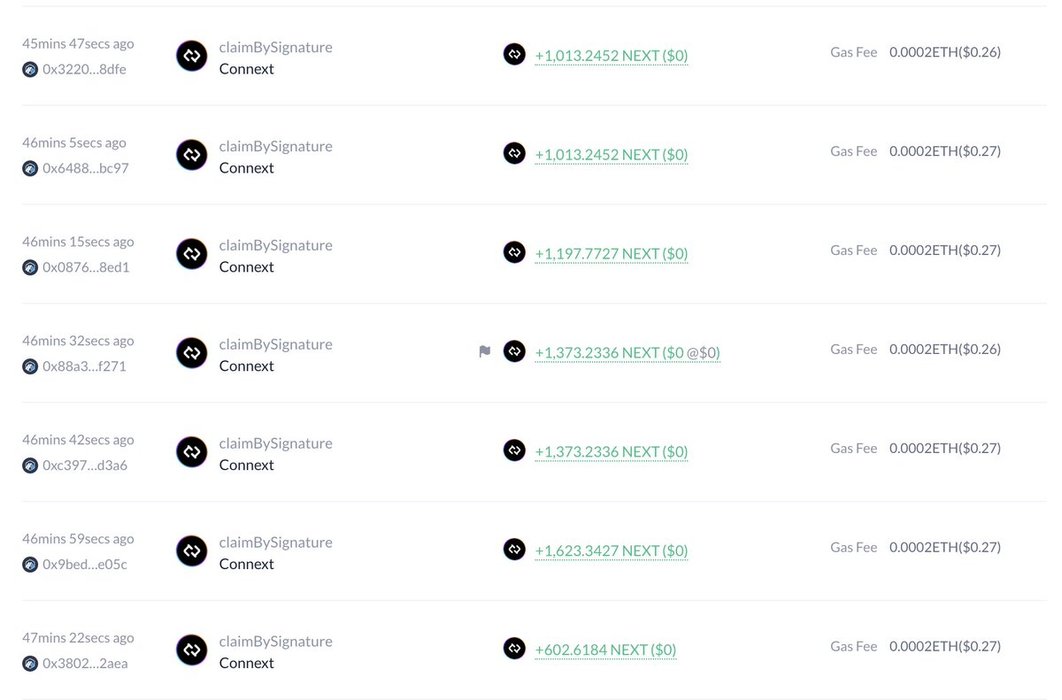Click the NEXT token icon beside +602.6184 NEXT
This screenshot has width=1062, height=700.
pyautogui.click(x=514, y=648)
